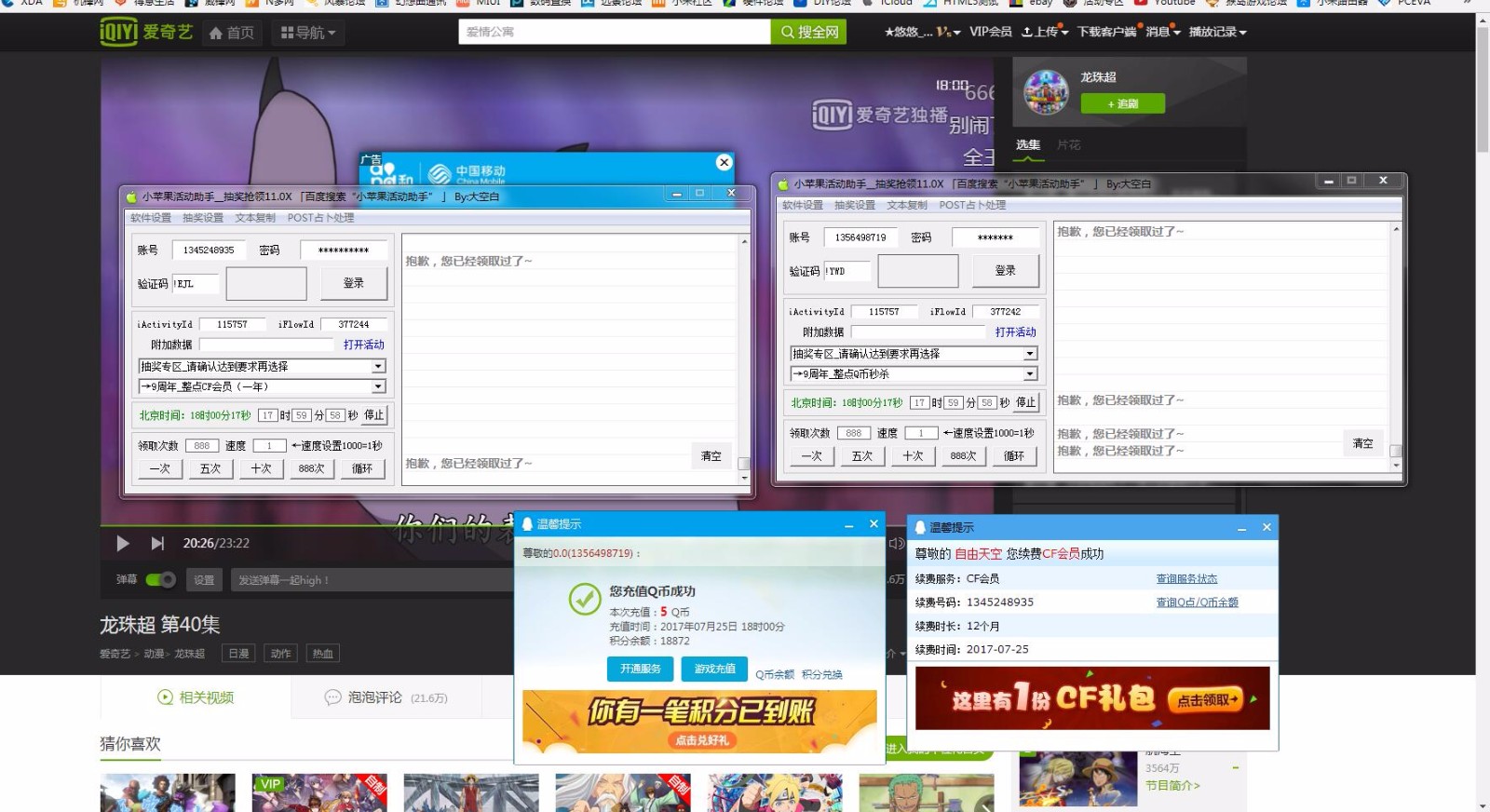Expand 抽奖专区 dropdown in right helper window

(x=1031, y=354)
